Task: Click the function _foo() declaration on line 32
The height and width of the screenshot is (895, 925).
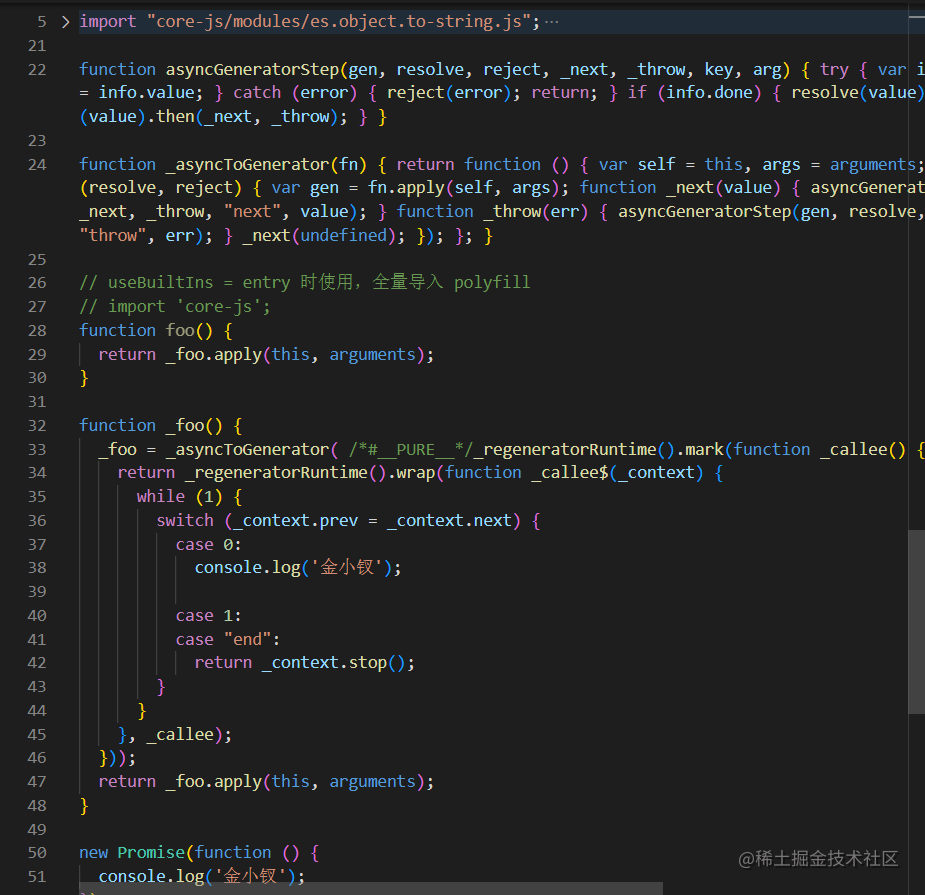Action: (x=160, y=426)
